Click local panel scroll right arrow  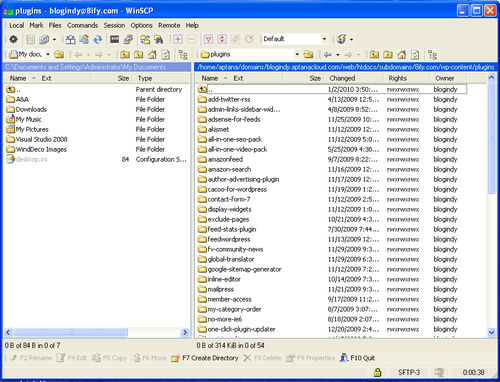coord(185,332)
